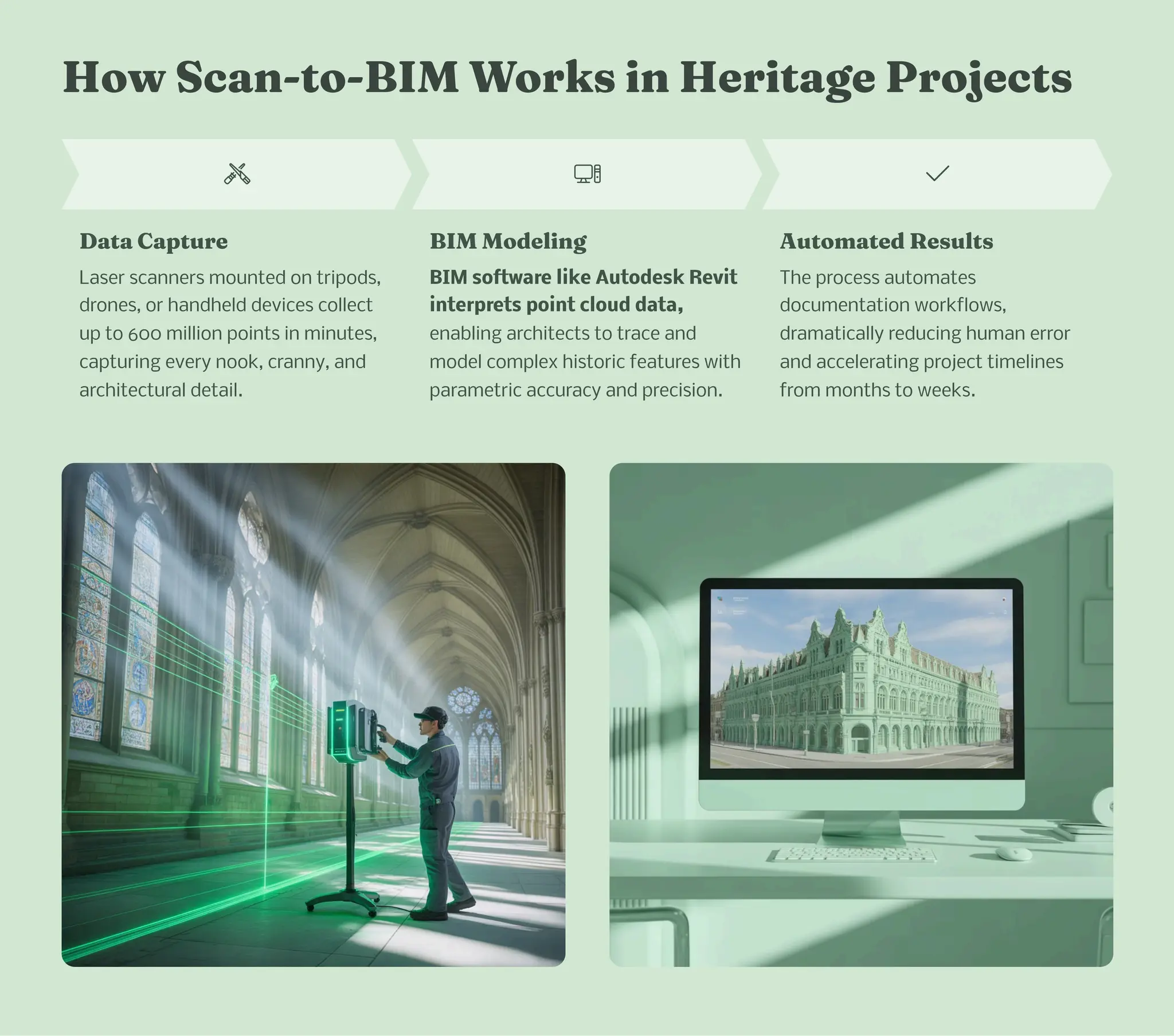
Task: Click the text "from months to weeks."
Action: pyautogui.click(x=877, y=390)
